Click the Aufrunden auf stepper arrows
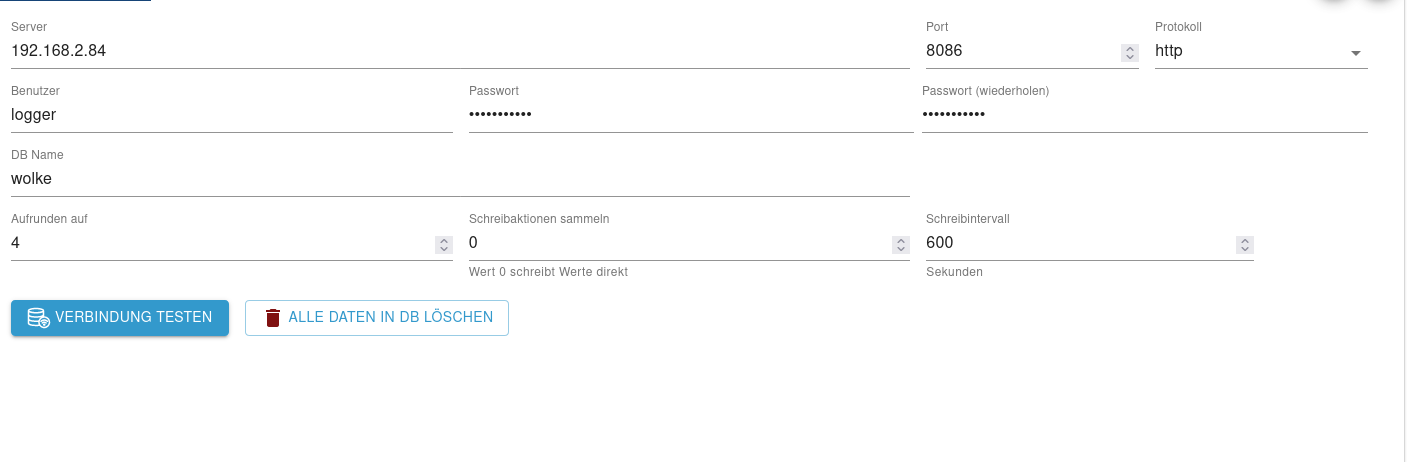The width and height of the screenshot is (1408, 462). click(444, 244)
